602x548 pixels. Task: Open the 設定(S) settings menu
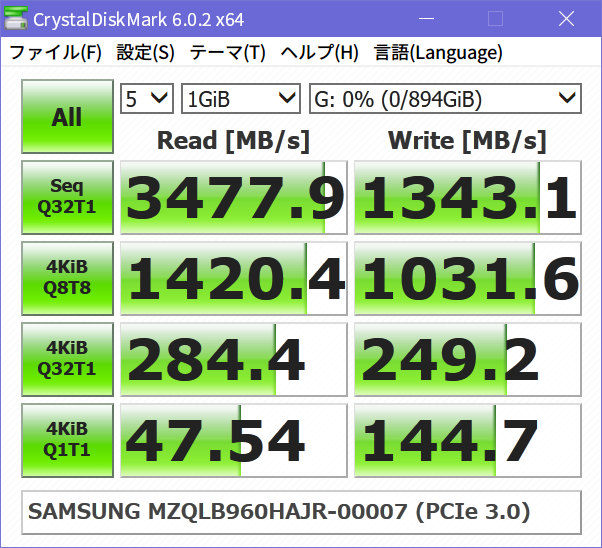tap(145, 53)
